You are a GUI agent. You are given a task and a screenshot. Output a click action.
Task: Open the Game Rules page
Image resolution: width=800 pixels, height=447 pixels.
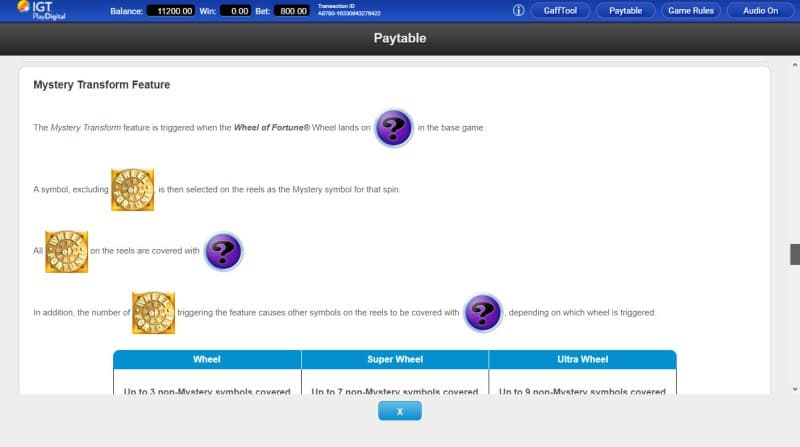690,11
